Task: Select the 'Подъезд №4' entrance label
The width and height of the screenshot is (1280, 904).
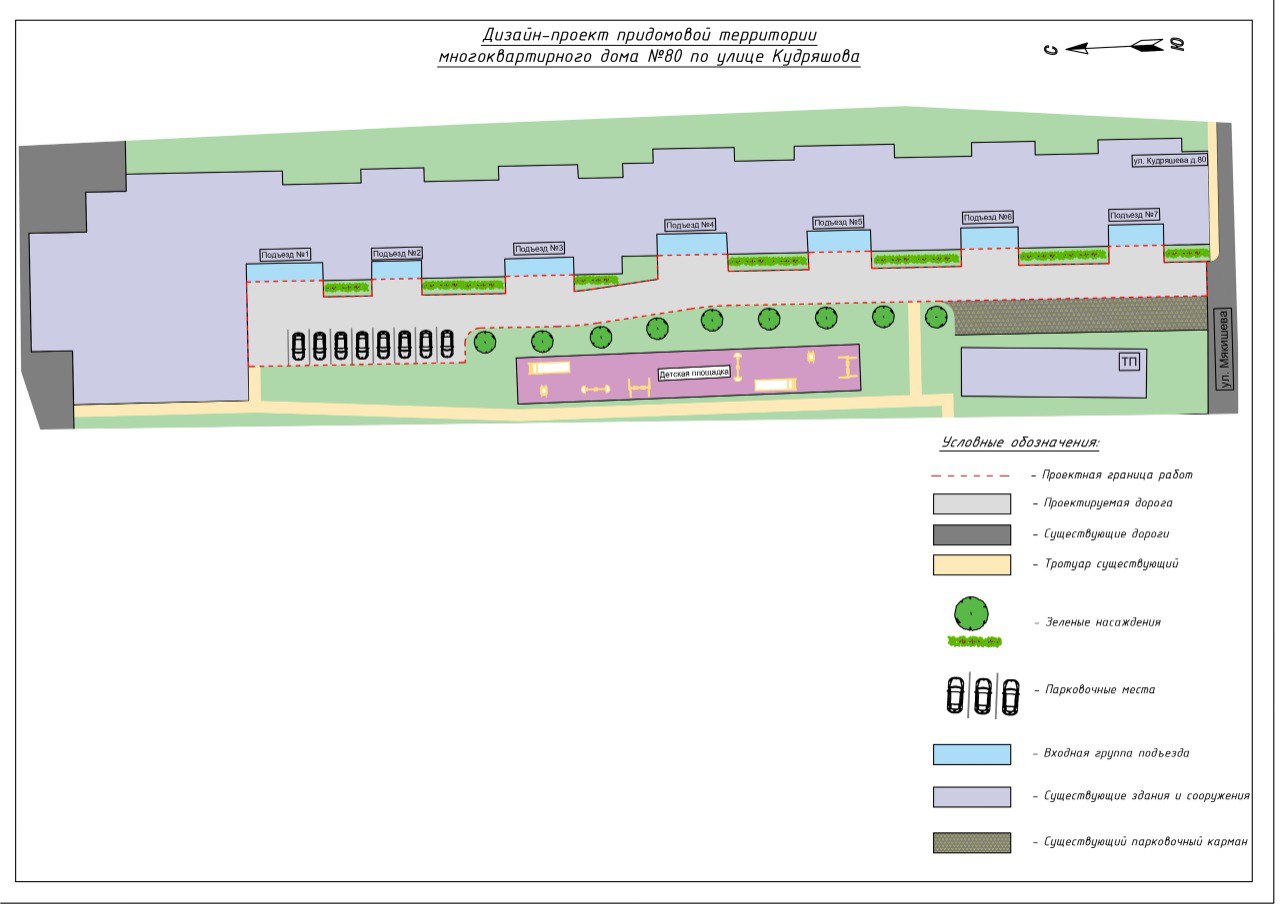Action: pyautogui.click(x=691, y=225)
